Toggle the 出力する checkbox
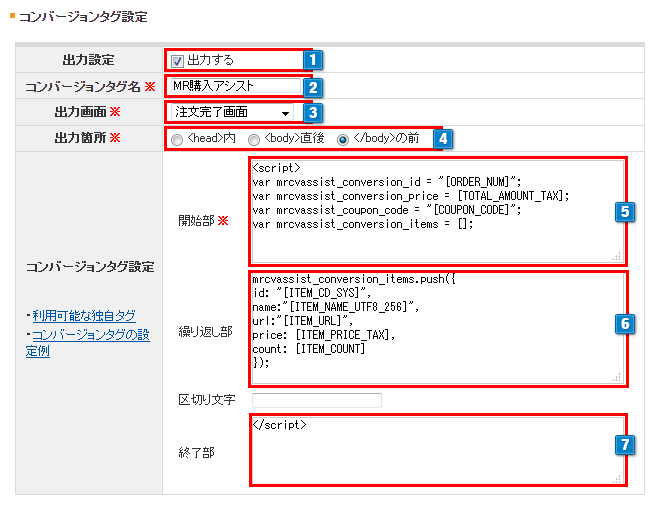The width and height of the screenshot is (655, 507). [x=177, y=61]
